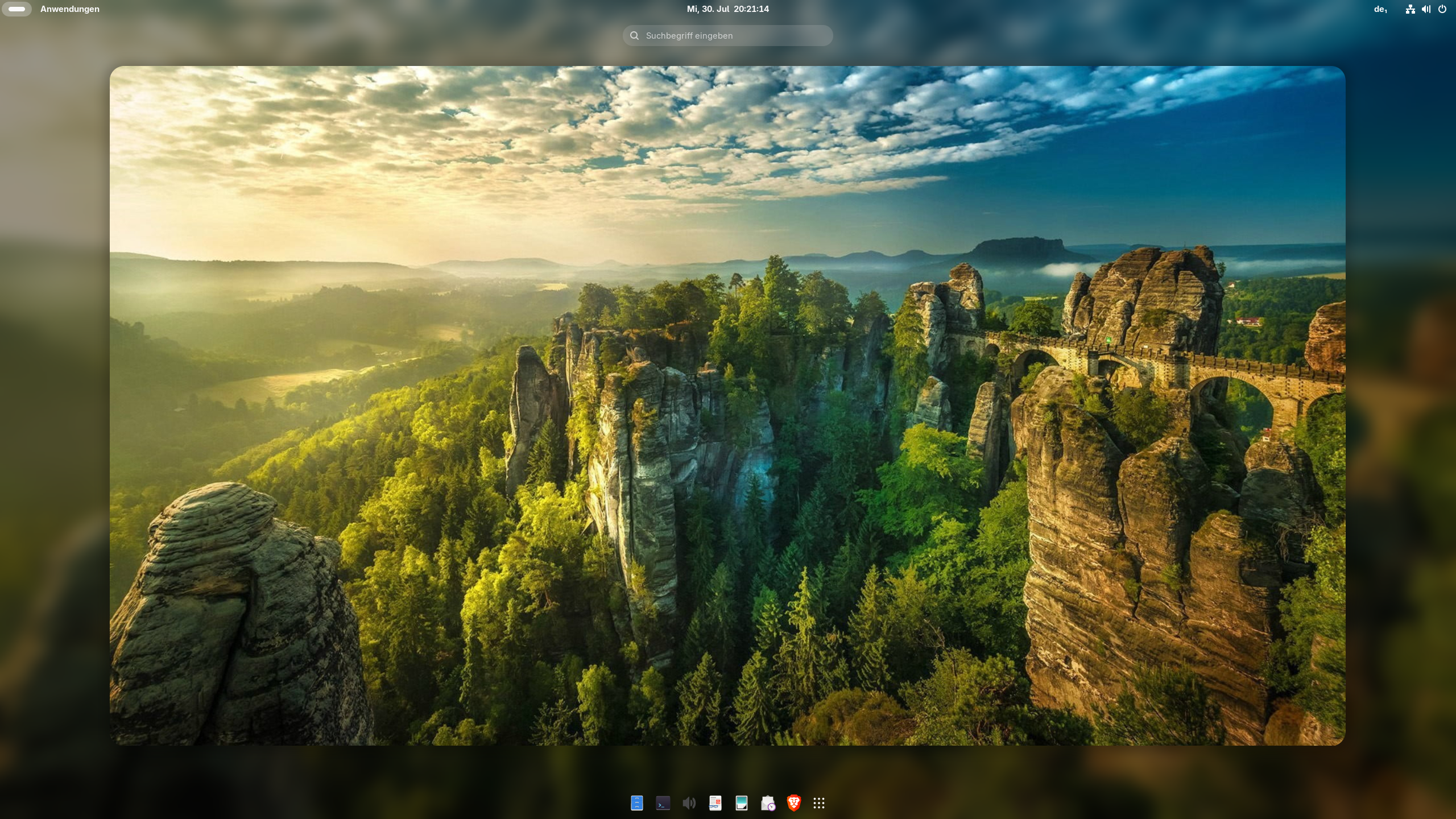
Task: Open the power menu icon
Action: 1442,9
